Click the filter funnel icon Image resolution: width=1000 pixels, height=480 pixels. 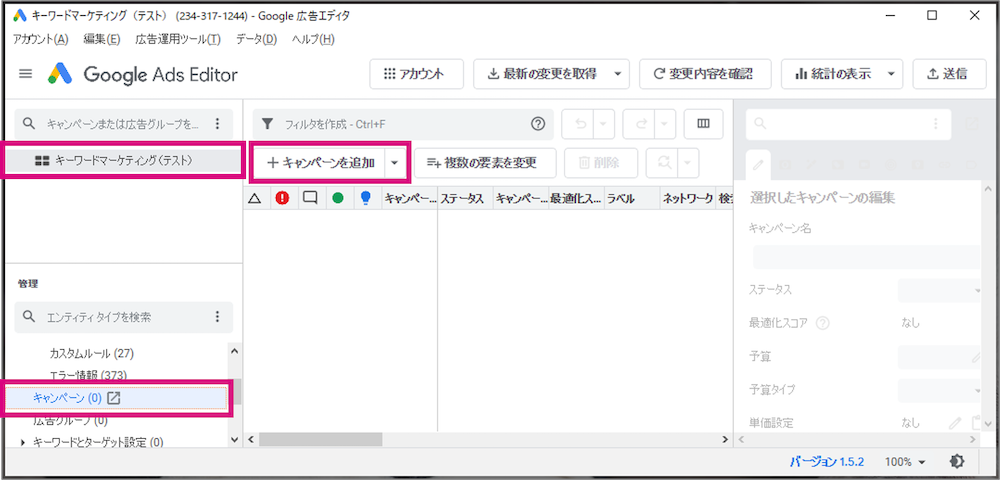pos(268,124)
